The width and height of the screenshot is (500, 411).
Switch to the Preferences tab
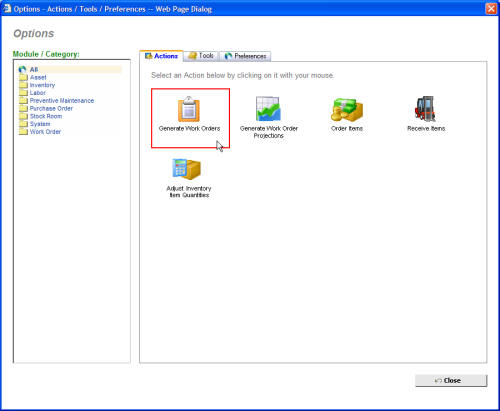click(245, 56)
